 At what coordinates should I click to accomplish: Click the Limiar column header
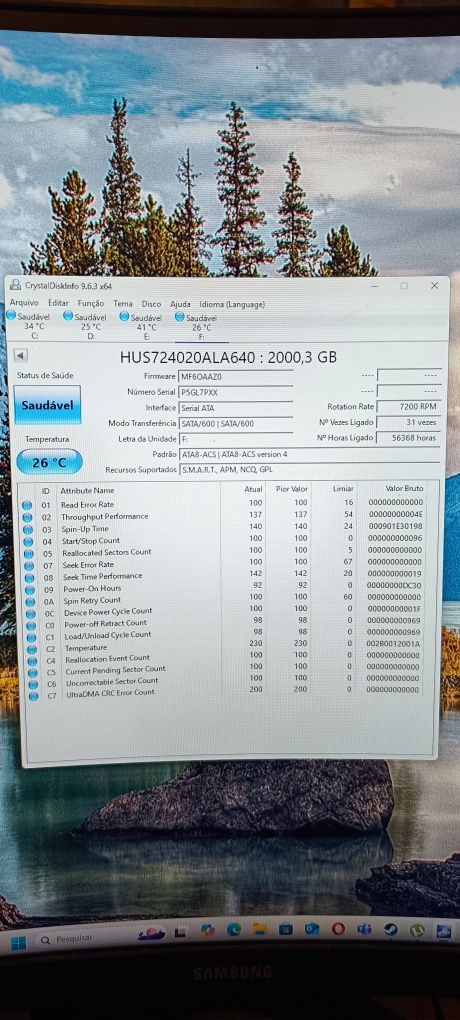point(343,488)
